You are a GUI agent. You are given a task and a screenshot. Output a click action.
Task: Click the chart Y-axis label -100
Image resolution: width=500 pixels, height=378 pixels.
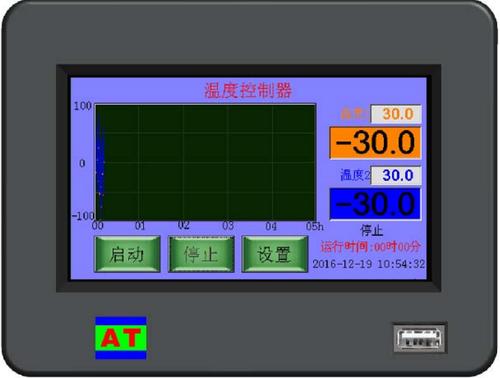[83, 216]
